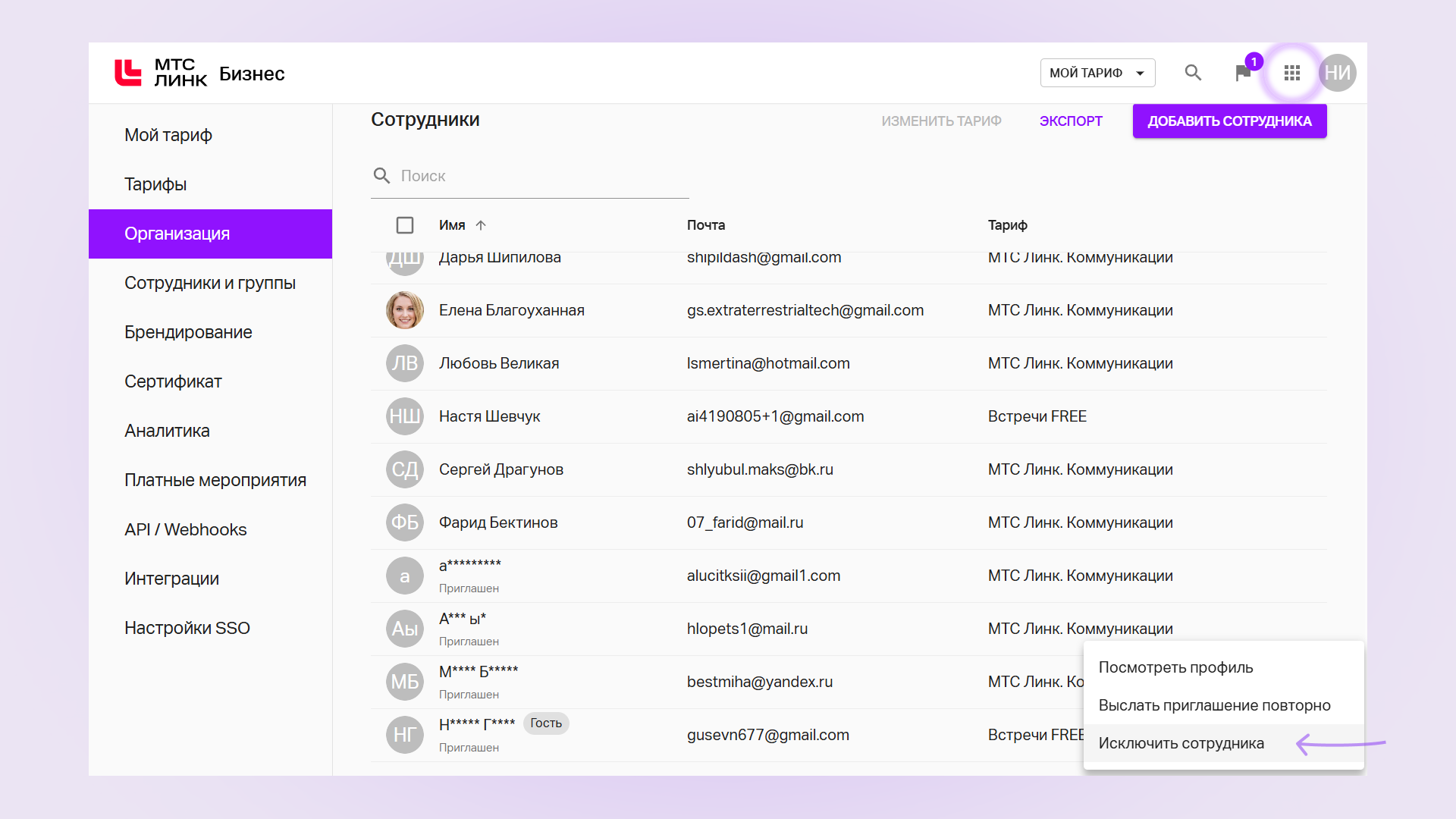
Task: Open Интеграции sidebar item
Action: point(210,579)
